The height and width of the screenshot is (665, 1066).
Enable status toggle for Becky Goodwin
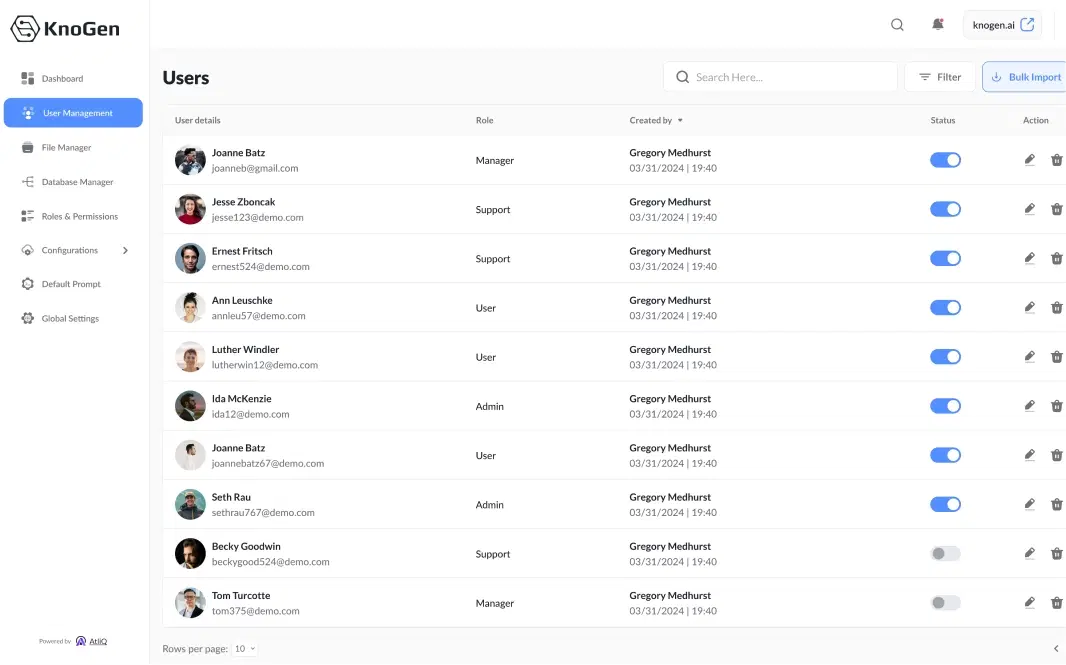click(x=945, y=554)
